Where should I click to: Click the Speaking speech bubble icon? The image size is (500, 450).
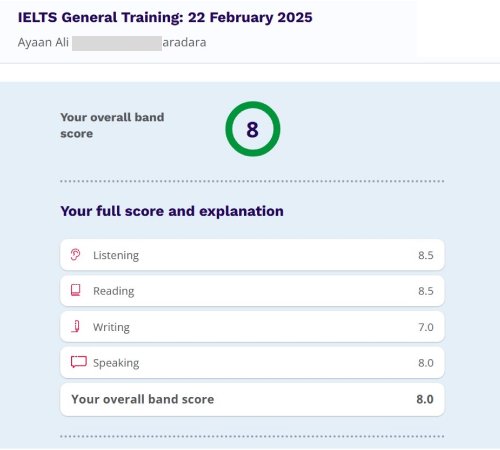click(x=79, y=362)
